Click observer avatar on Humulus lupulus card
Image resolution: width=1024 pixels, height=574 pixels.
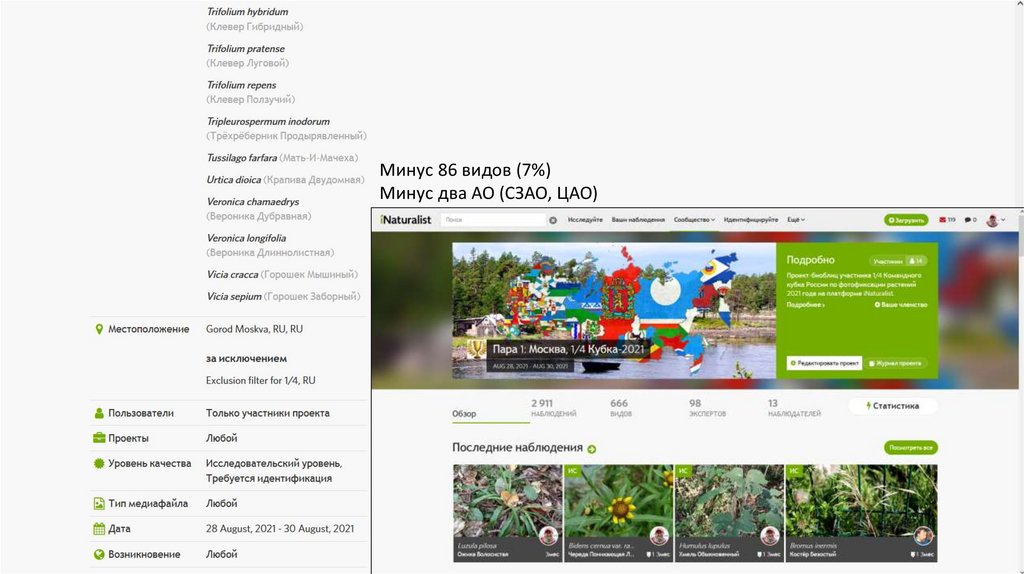coord(771,535)
